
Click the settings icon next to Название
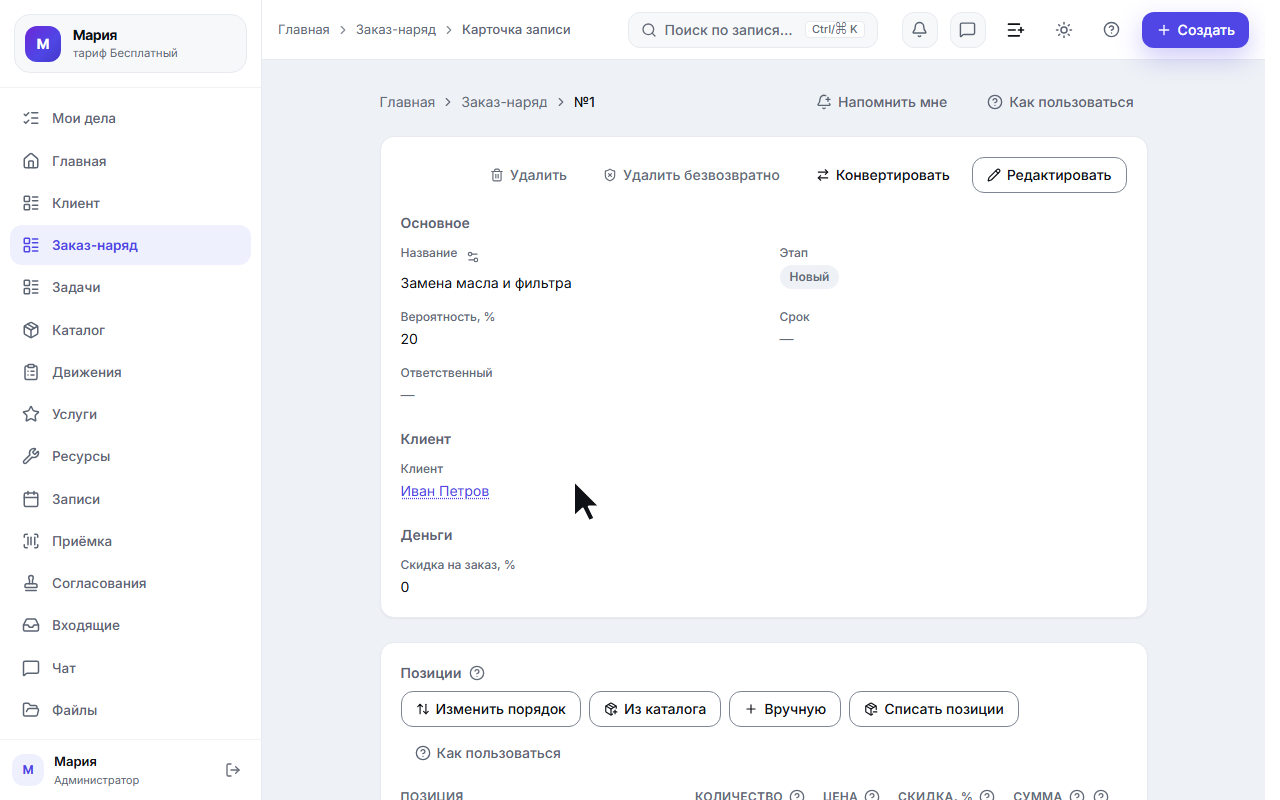tap(473, 257)
